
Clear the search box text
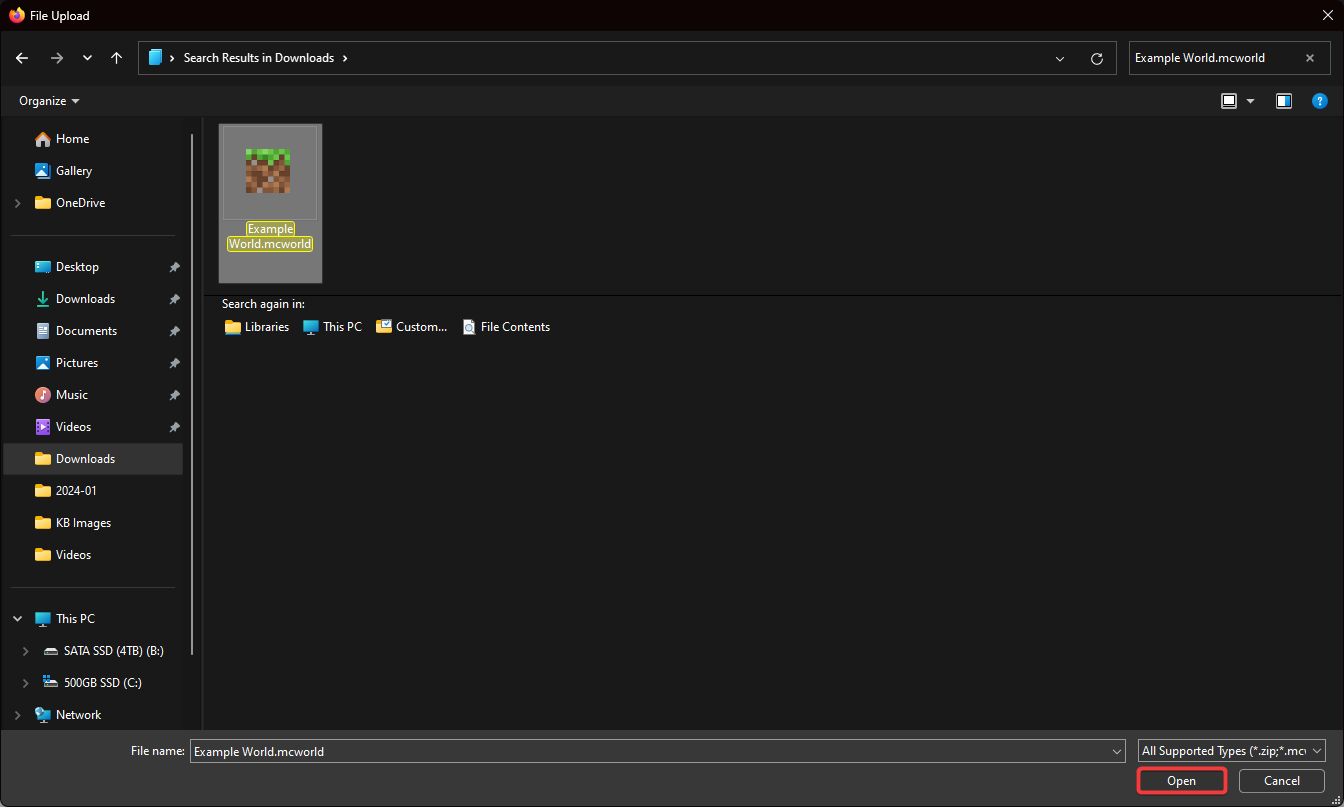click(x=1310, y=58)
